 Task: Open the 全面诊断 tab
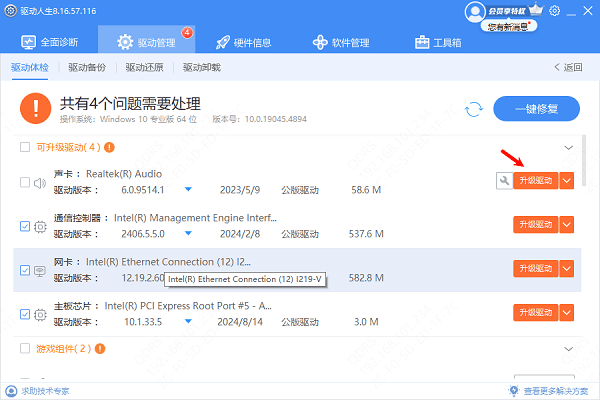50,42
